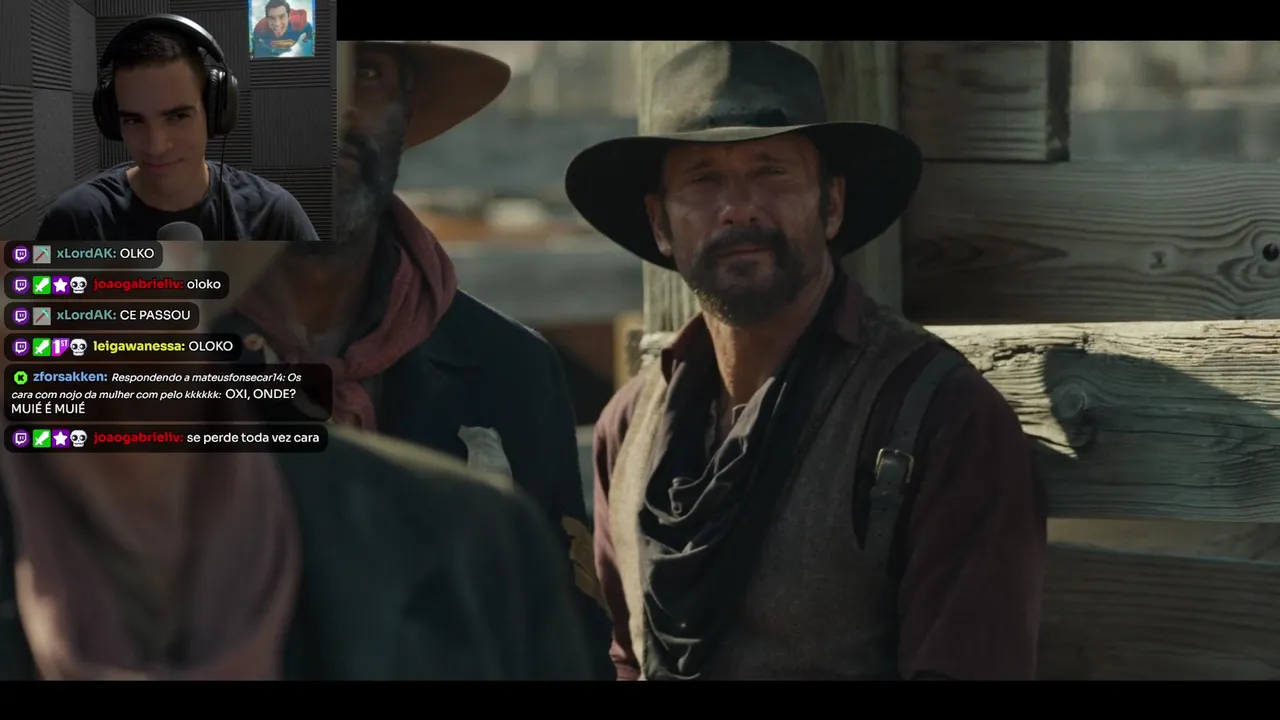Click the Twitch icon in the 'se perde toda vez cara' message
Screen dimensions: 1280x720
pyautogui.click(x=21, y=438)
